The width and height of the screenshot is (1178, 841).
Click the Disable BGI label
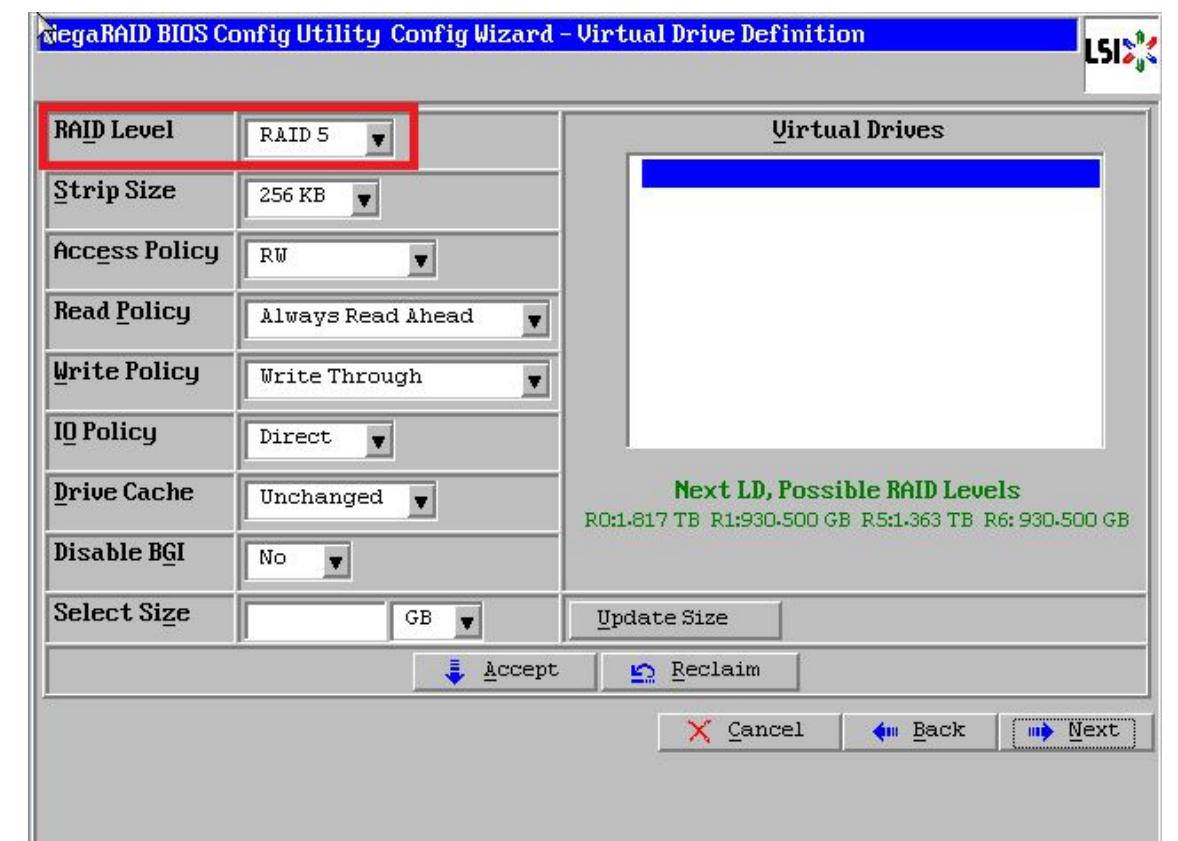(x=119, y=552)
